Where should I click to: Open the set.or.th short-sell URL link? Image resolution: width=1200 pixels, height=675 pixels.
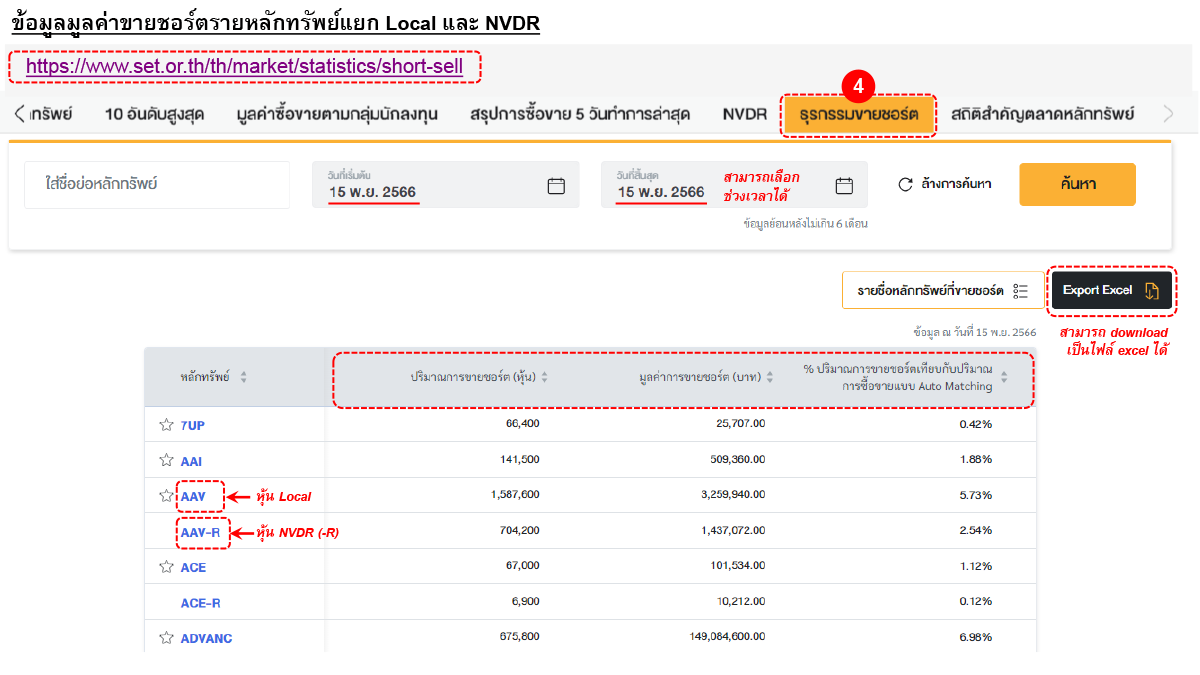tap(245, 67)
